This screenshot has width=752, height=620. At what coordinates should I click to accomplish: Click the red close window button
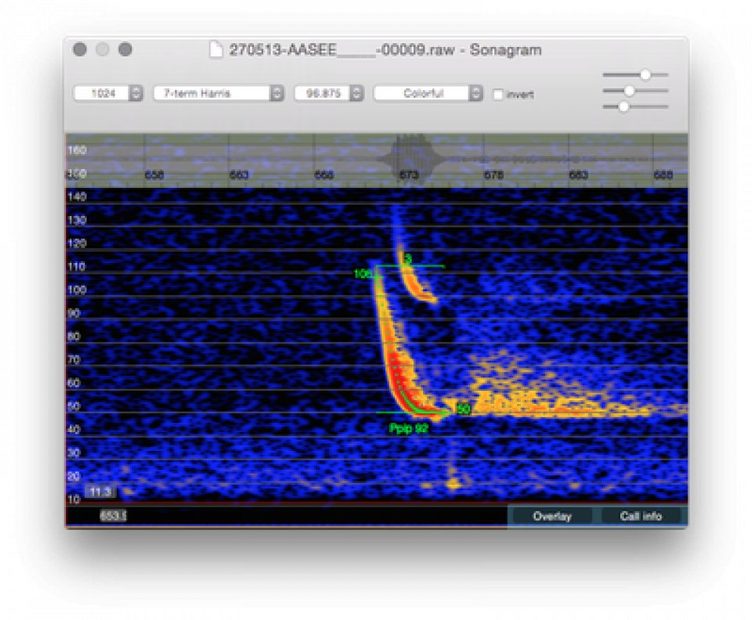tap(79, 49)
